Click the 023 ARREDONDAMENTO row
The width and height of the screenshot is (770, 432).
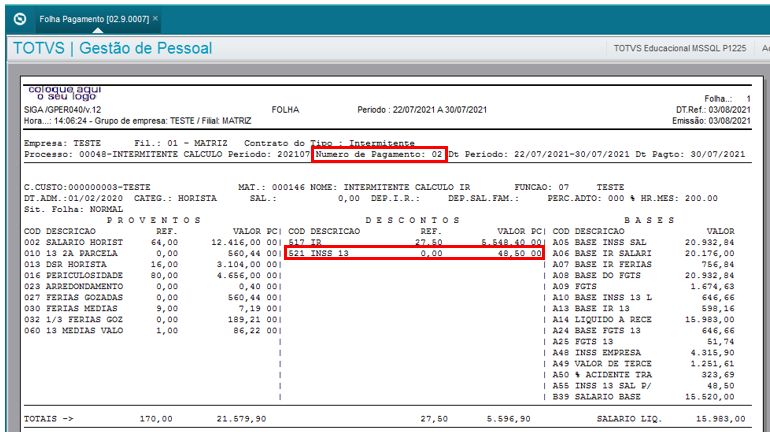pyautogui.click(x=152, y=286)
